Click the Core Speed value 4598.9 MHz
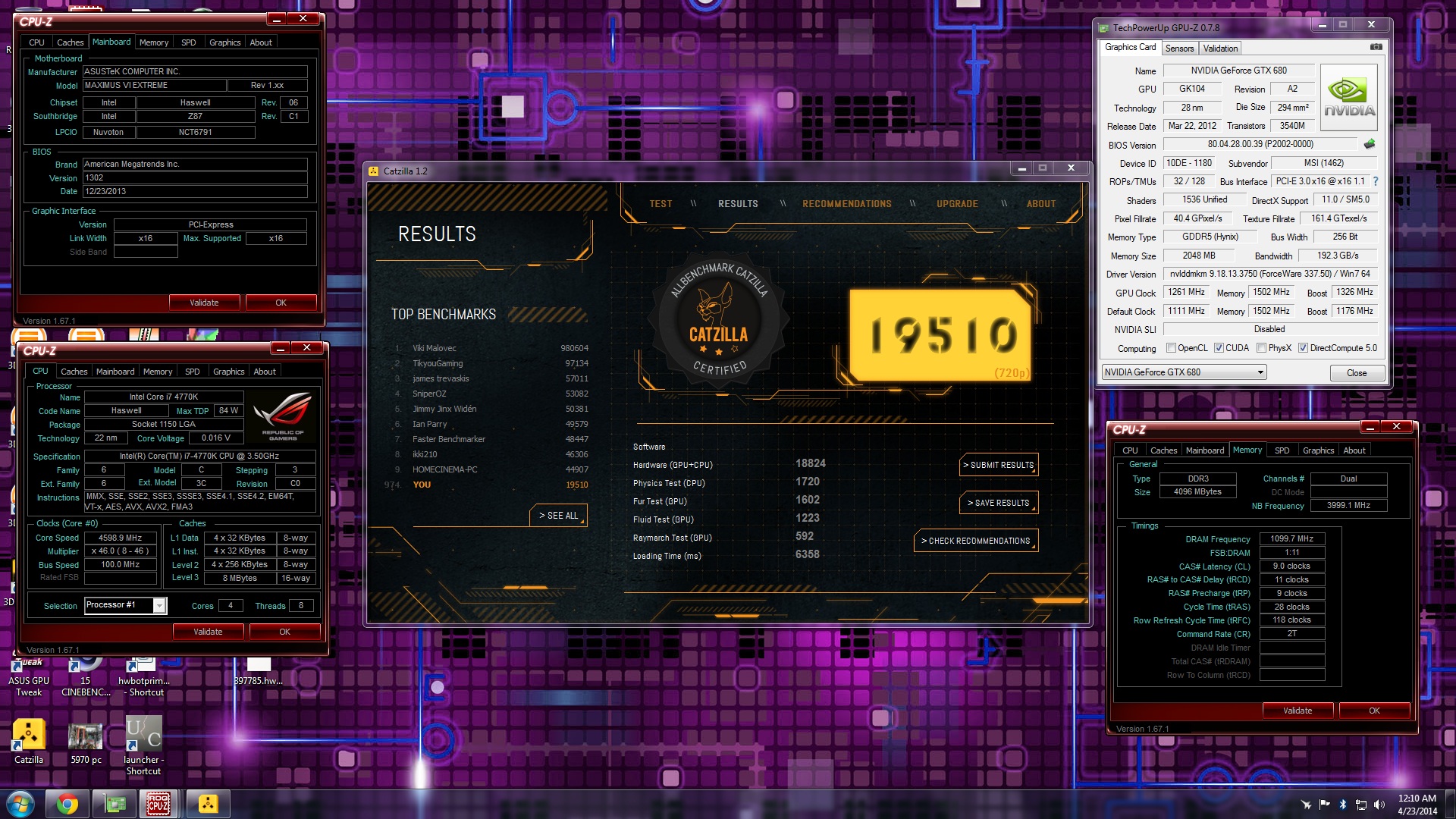The height and width of the screenshot is (819, 1456). point(120,538)
